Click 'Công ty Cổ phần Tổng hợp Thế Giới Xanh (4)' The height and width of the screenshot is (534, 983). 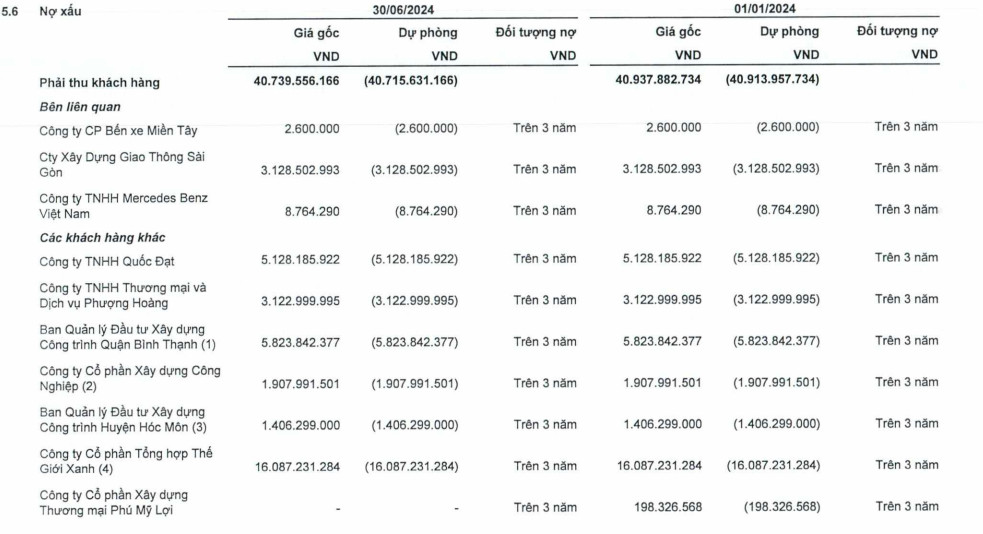[x=126, y=461]
